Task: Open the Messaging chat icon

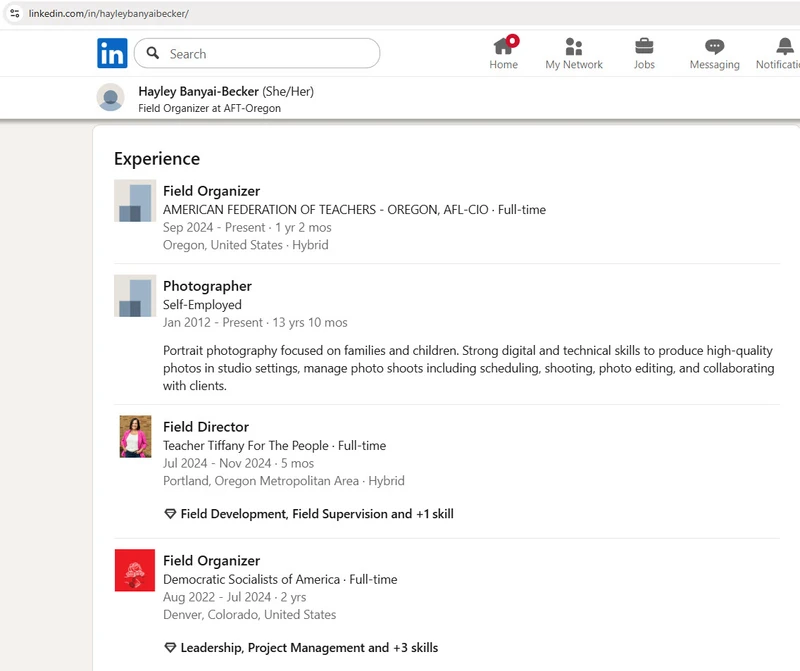Action: [714, 47]
